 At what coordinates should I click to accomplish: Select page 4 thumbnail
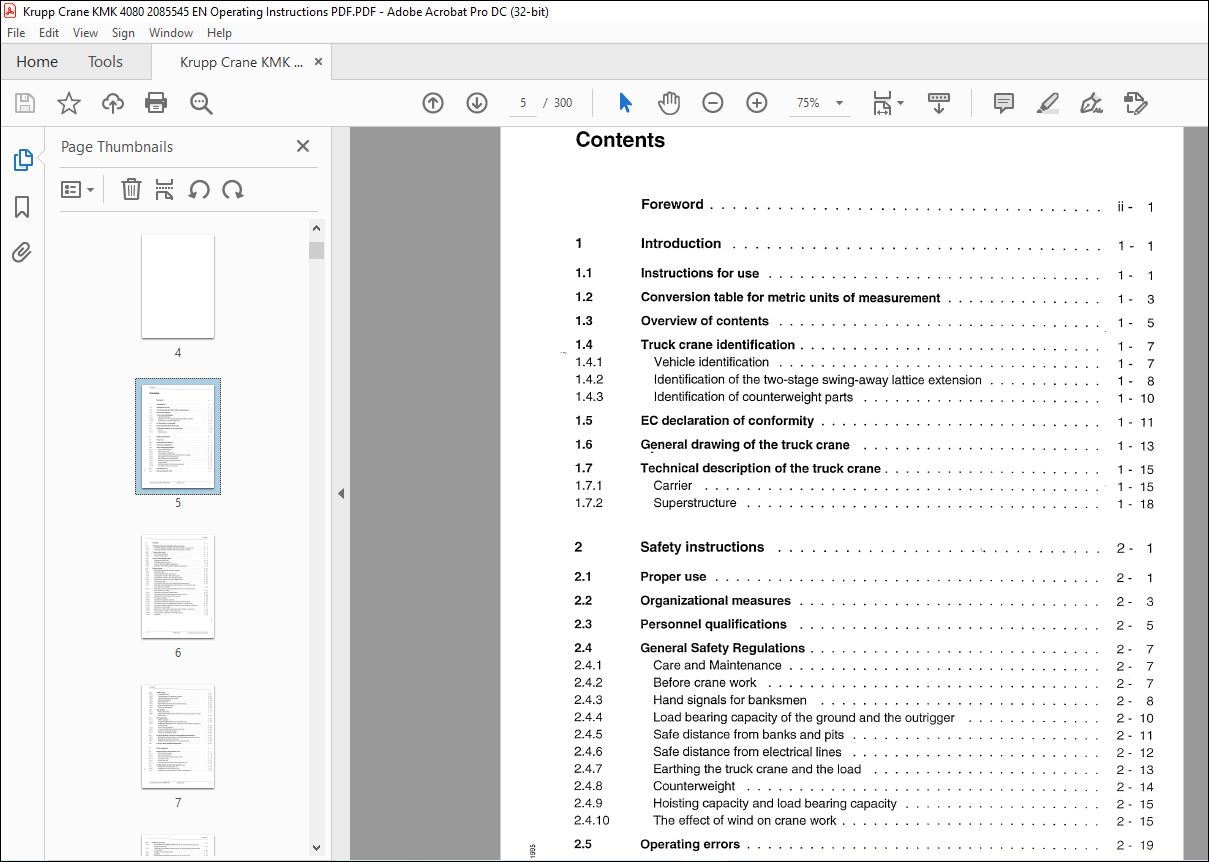click(178, 286)
